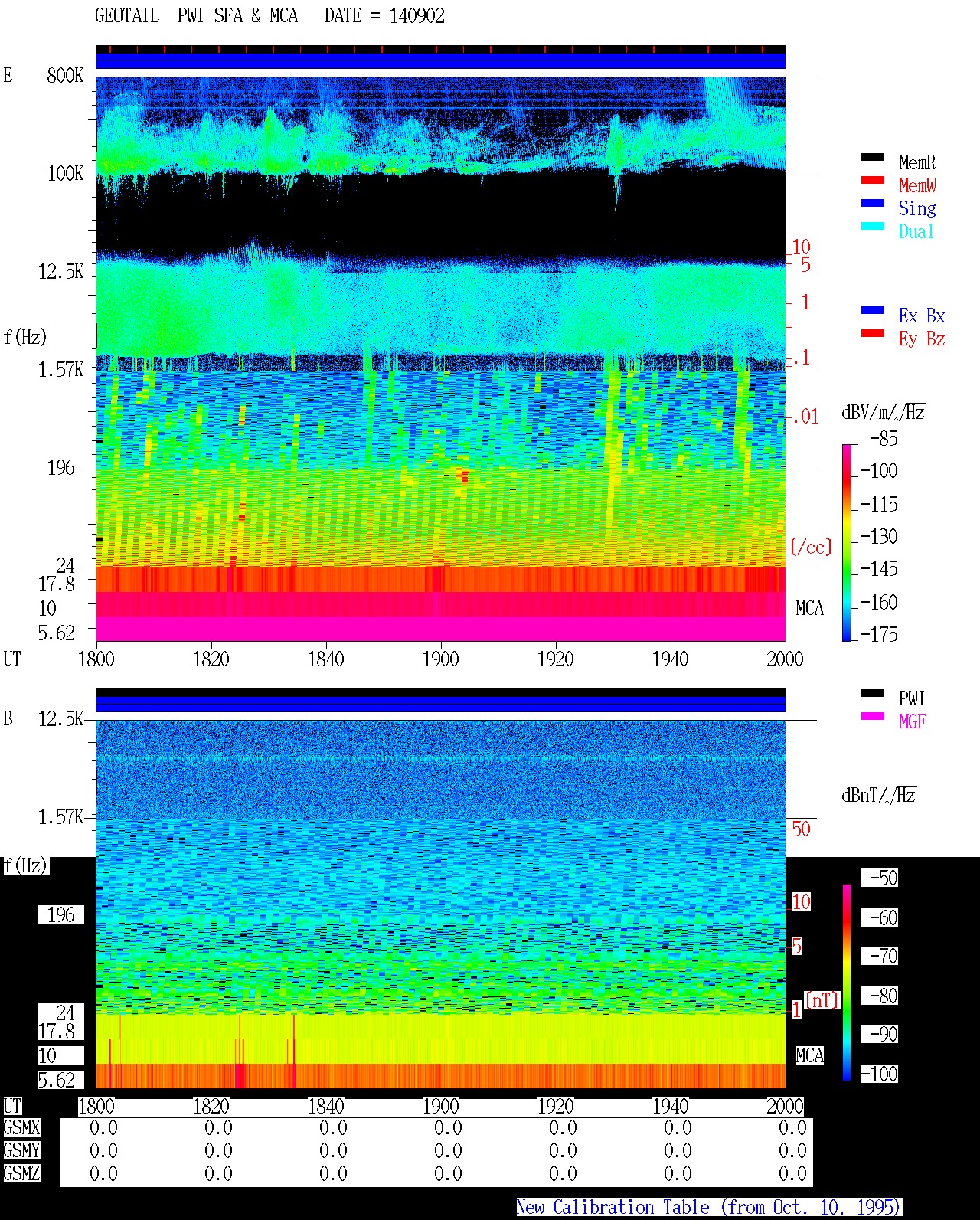This screenshot has height=1220, width=980.
Task: Click the B panel '1.57K' axis label
Action: [61, 817]
